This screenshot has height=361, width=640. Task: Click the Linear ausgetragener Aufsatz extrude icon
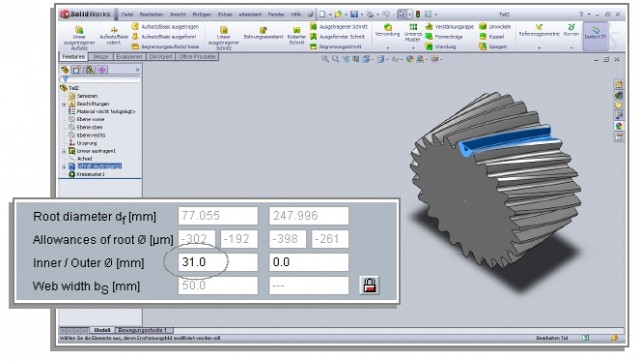tap(79, 30)
